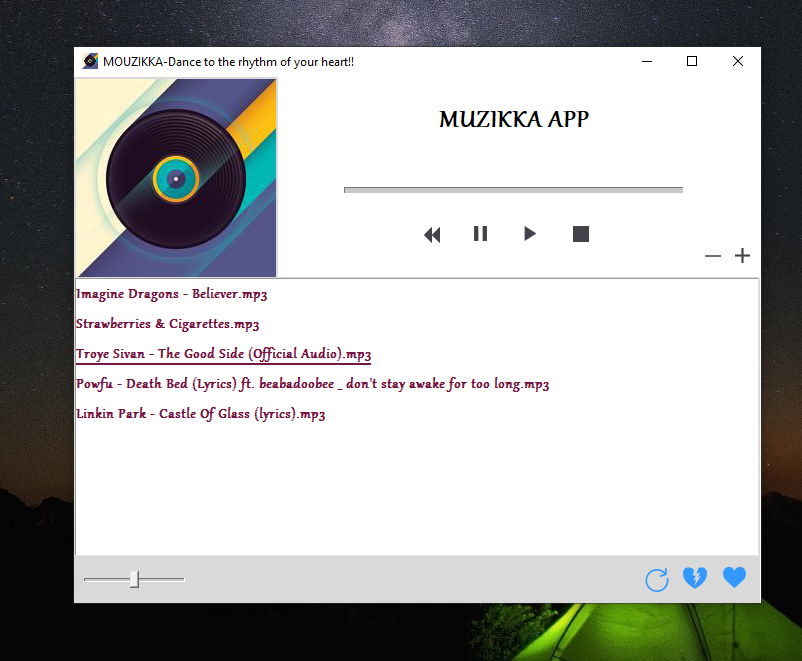802x661 pixels.
Task: Minimize the MOUZIKKA window
Action: pyautogui.click(x=646, y=61)
